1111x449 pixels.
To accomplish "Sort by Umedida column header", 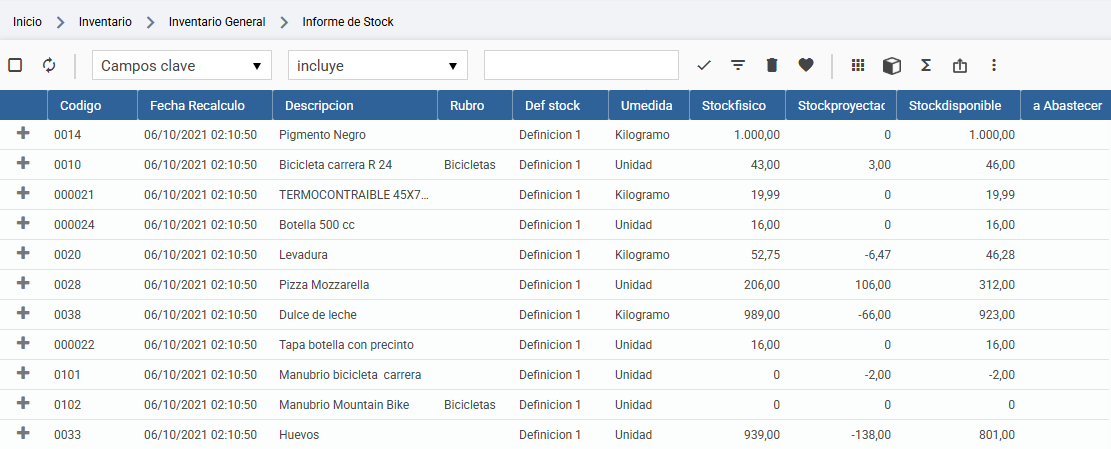I will coord(648,106).
